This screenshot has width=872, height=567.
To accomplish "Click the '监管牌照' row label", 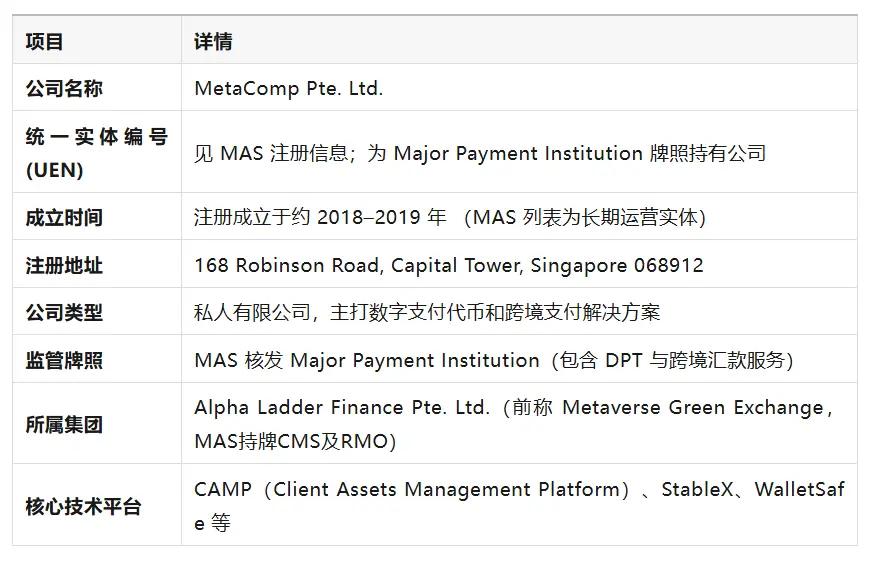I will (64, 360).
